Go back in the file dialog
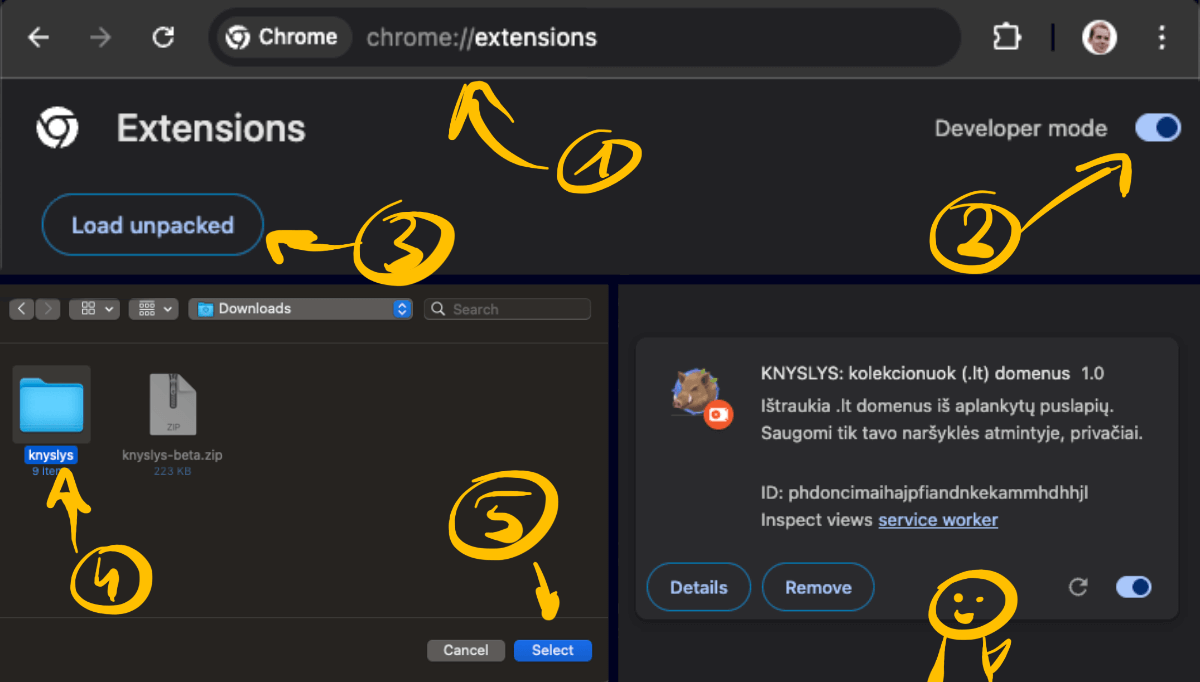This screenshot has height=682, width=1200. click(x=23, y=309)
